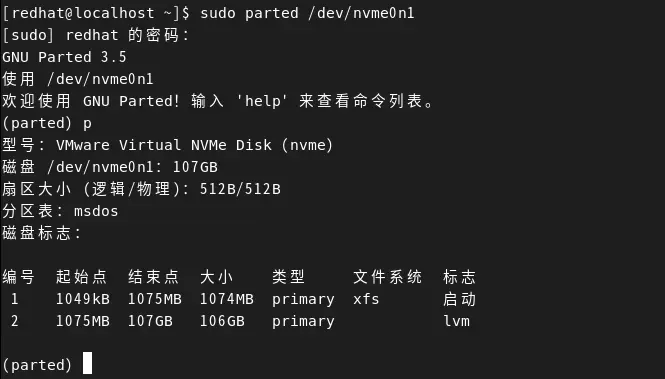Click the terminal cursor block after (parted)
The width and height of the screenshot is (665, 379).
click(x=87, y=363)
